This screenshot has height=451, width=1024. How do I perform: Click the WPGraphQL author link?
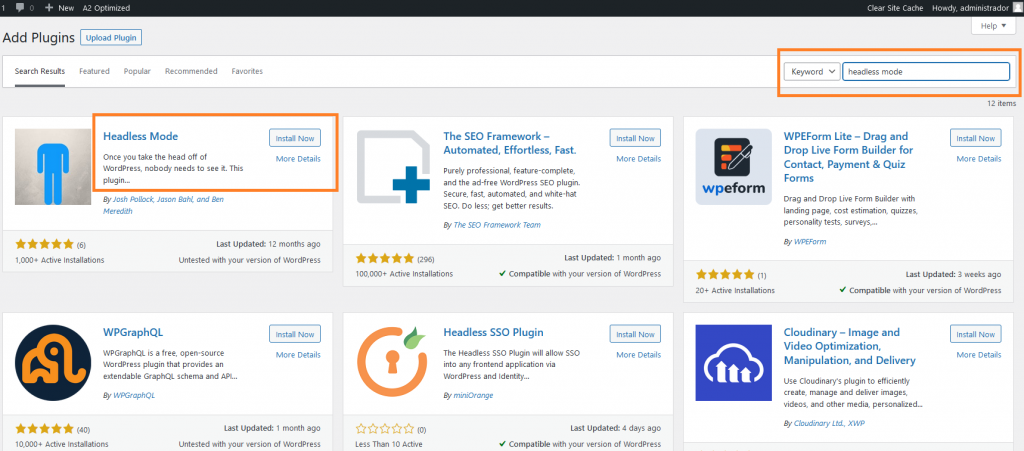[x=134, y=395]
